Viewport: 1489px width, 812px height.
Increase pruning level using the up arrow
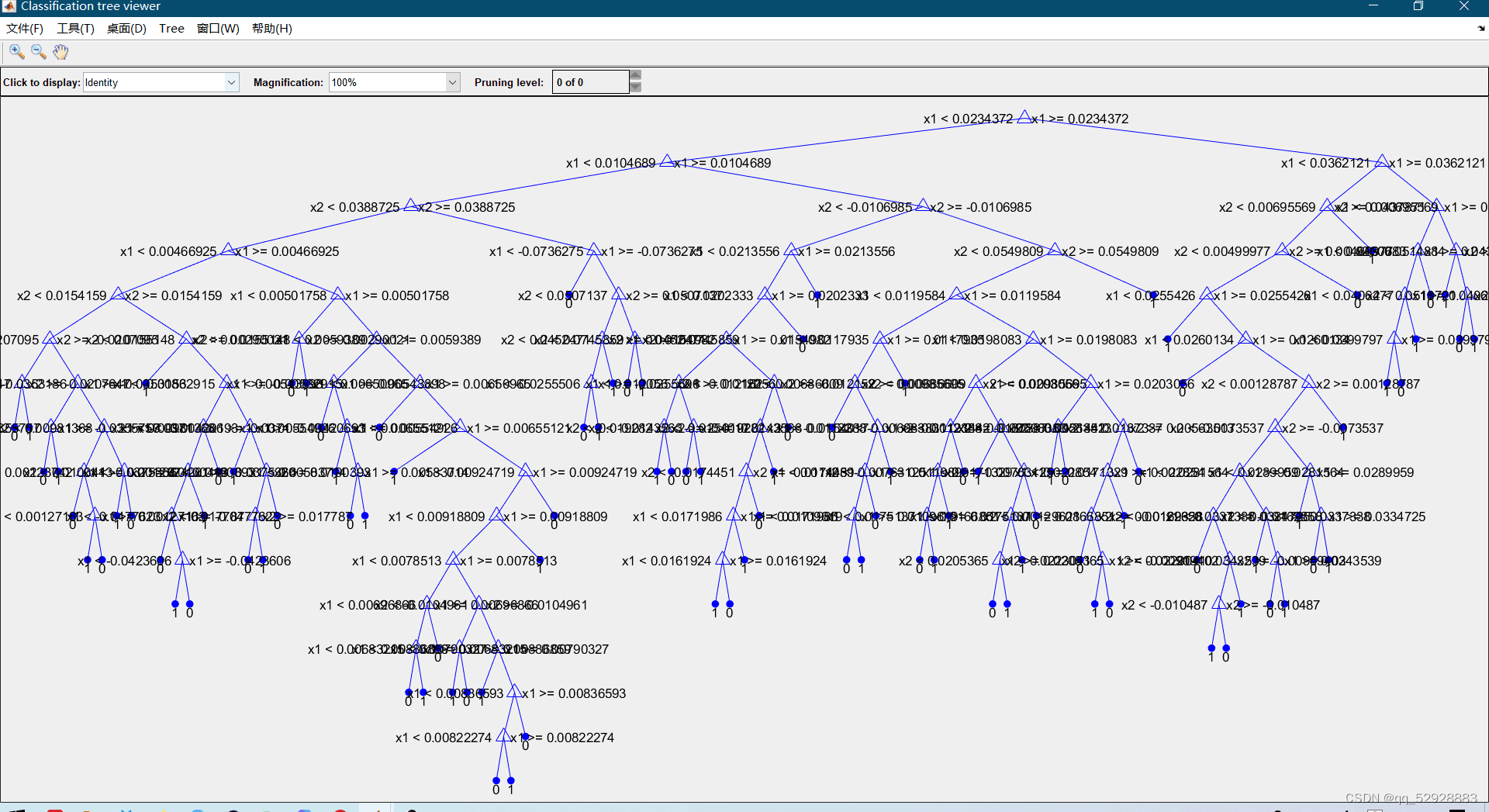[x=635, y=75]
